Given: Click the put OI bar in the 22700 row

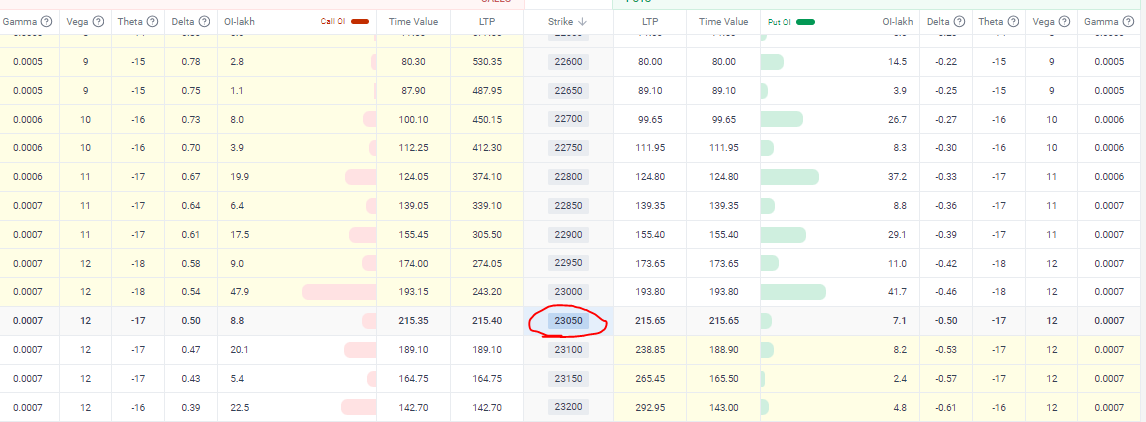Looking at the screenshot, I should (x=782, y=118).
